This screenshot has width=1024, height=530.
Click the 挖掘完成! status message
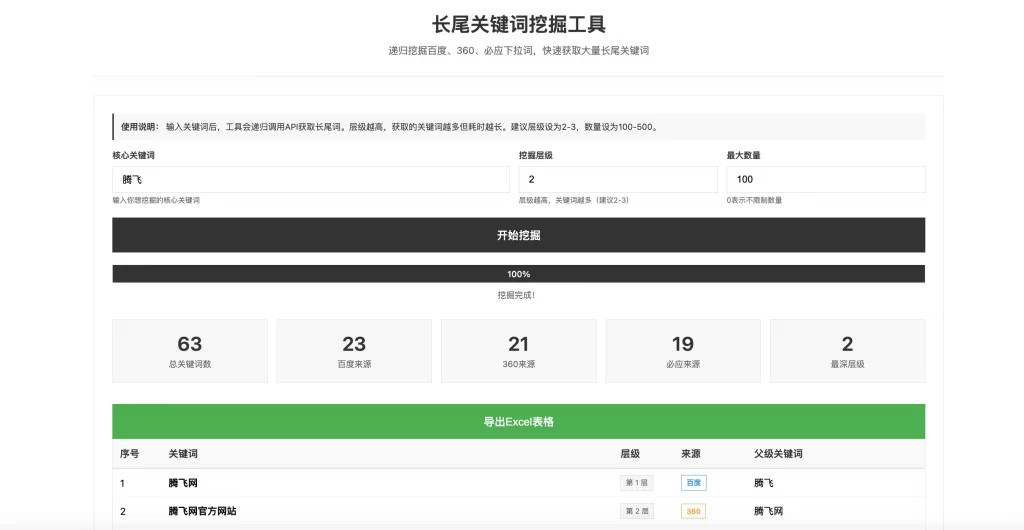point(516,295)
